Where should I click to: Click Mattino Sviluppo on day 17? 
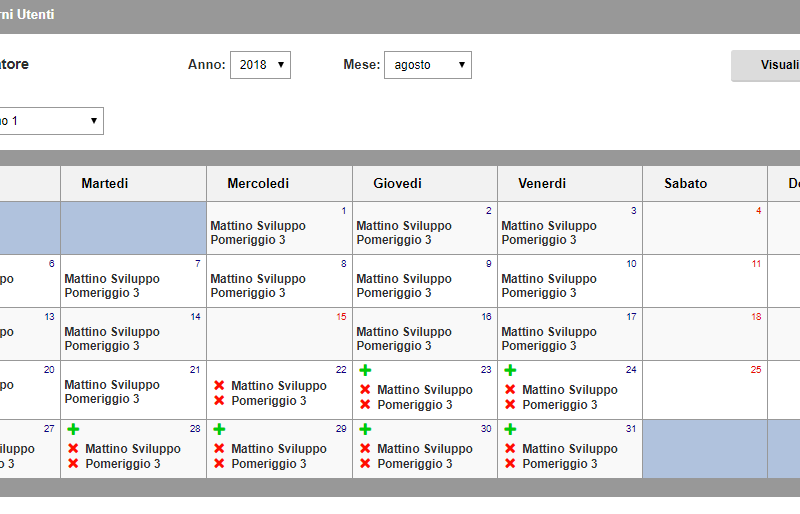click(549, 332)
